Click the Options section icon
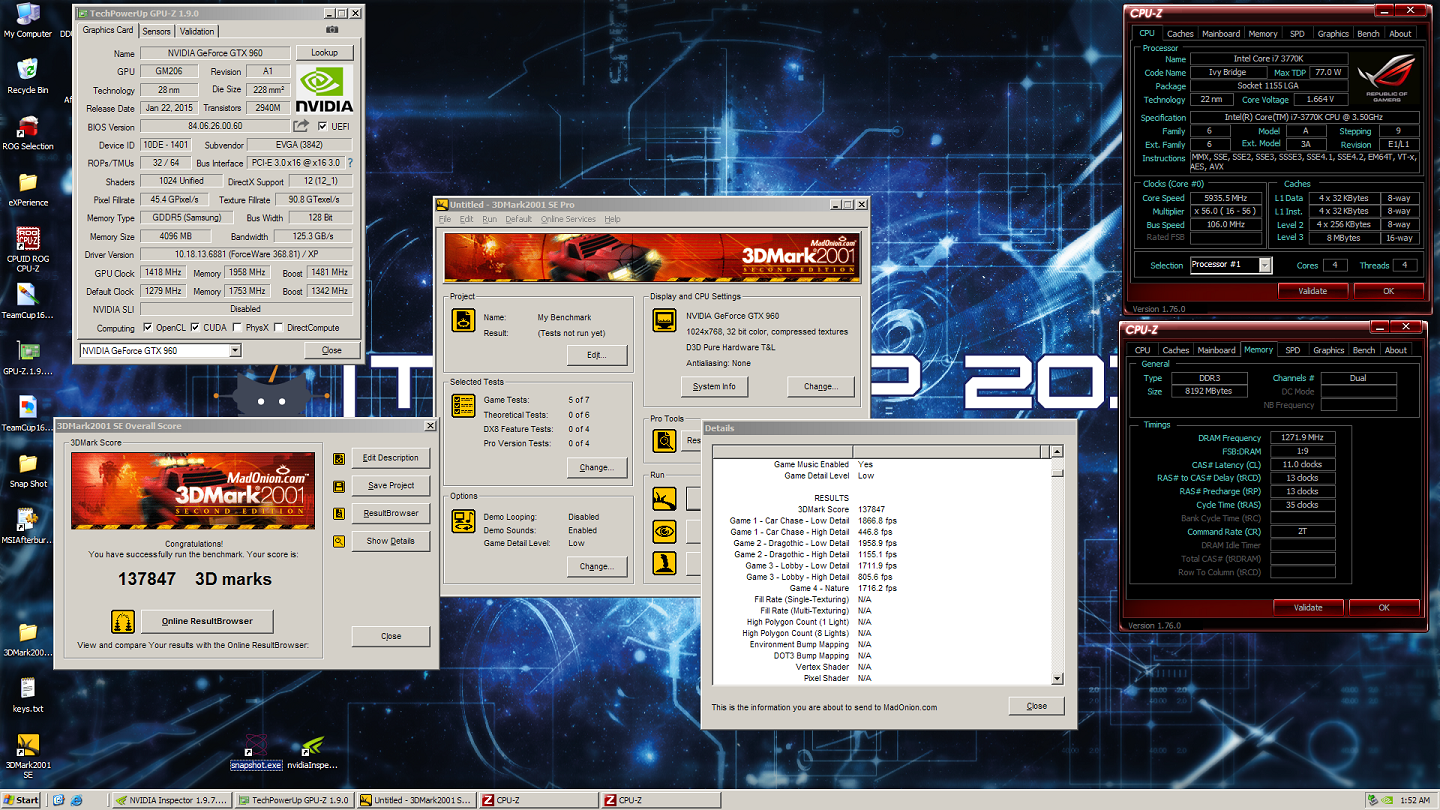 (x=463, y=521)
